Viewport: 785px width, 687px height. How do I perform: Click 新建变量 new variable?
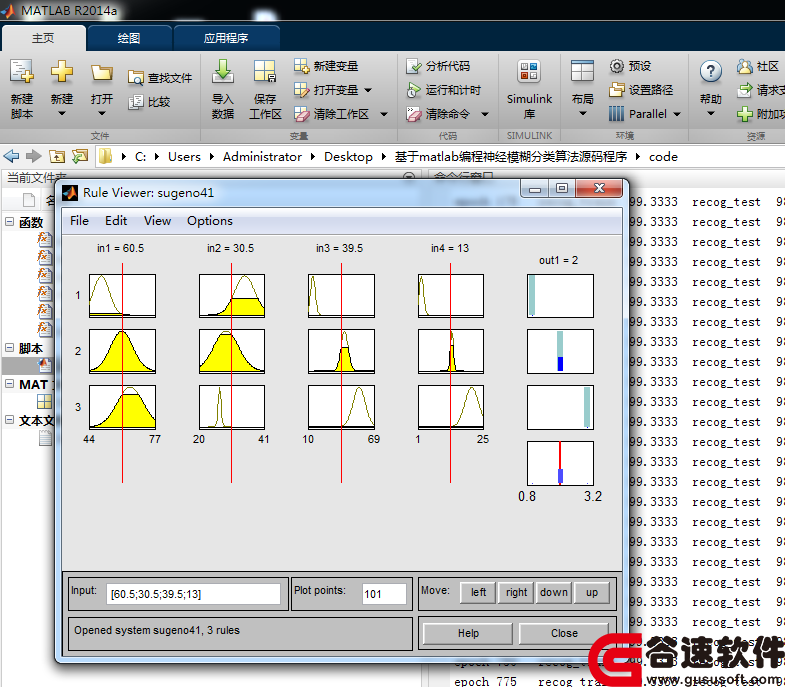(x=326, y=66)
